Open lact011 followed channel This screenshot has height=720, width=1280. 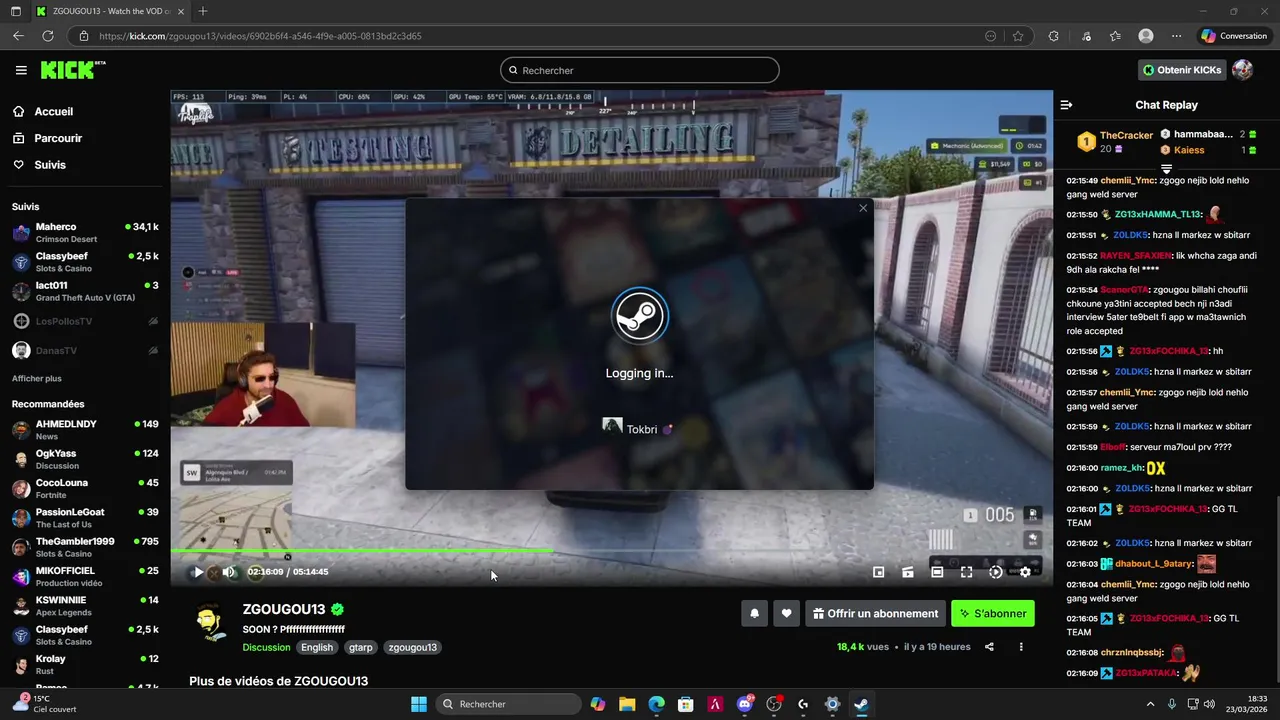pos(85,292)
